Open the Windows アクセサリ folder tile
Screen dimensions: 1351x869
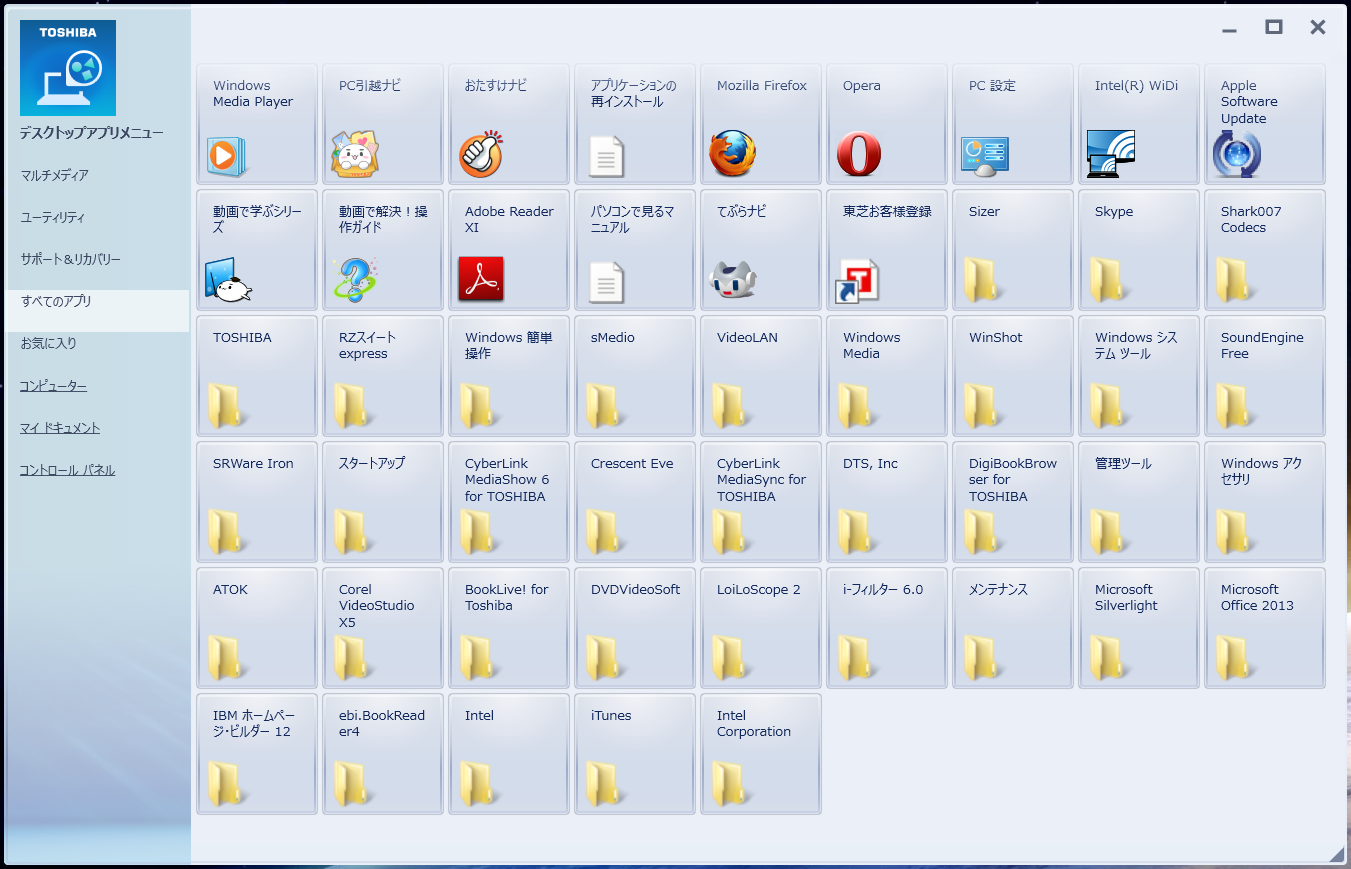click(x=1265, y=502)
